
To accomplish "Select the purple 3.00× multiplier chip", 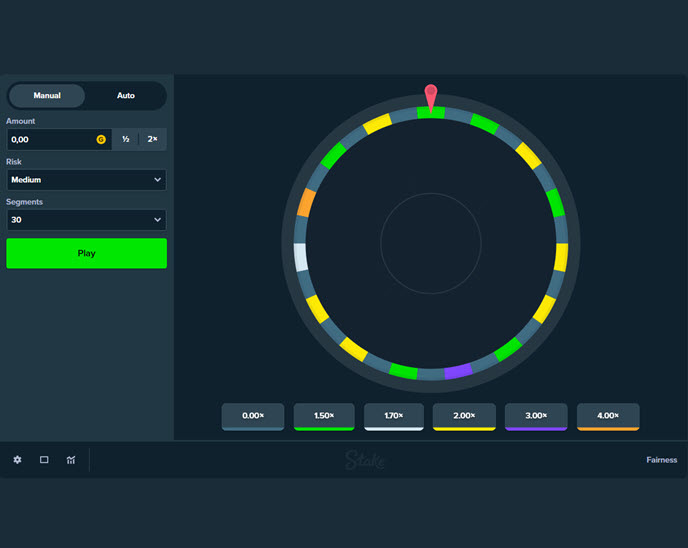I will coord(536,416).
